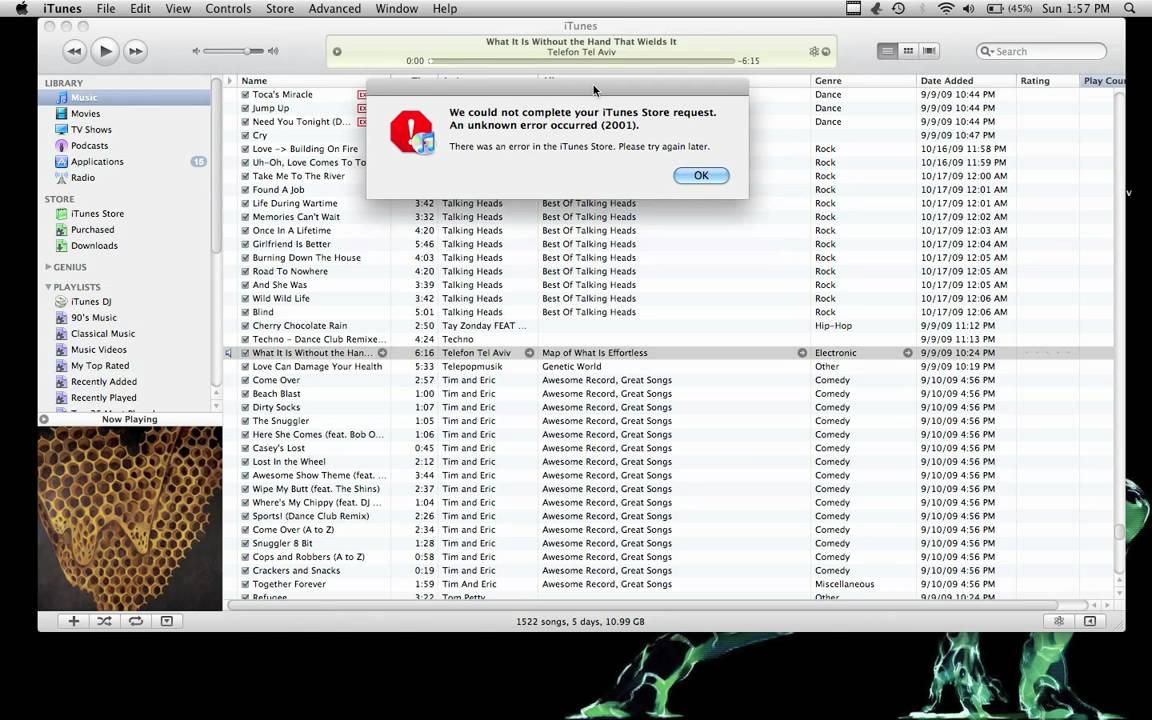This screenshot has height=720, width=1152.
Task: Click the Play button
Action: click(x=105, y=51)
